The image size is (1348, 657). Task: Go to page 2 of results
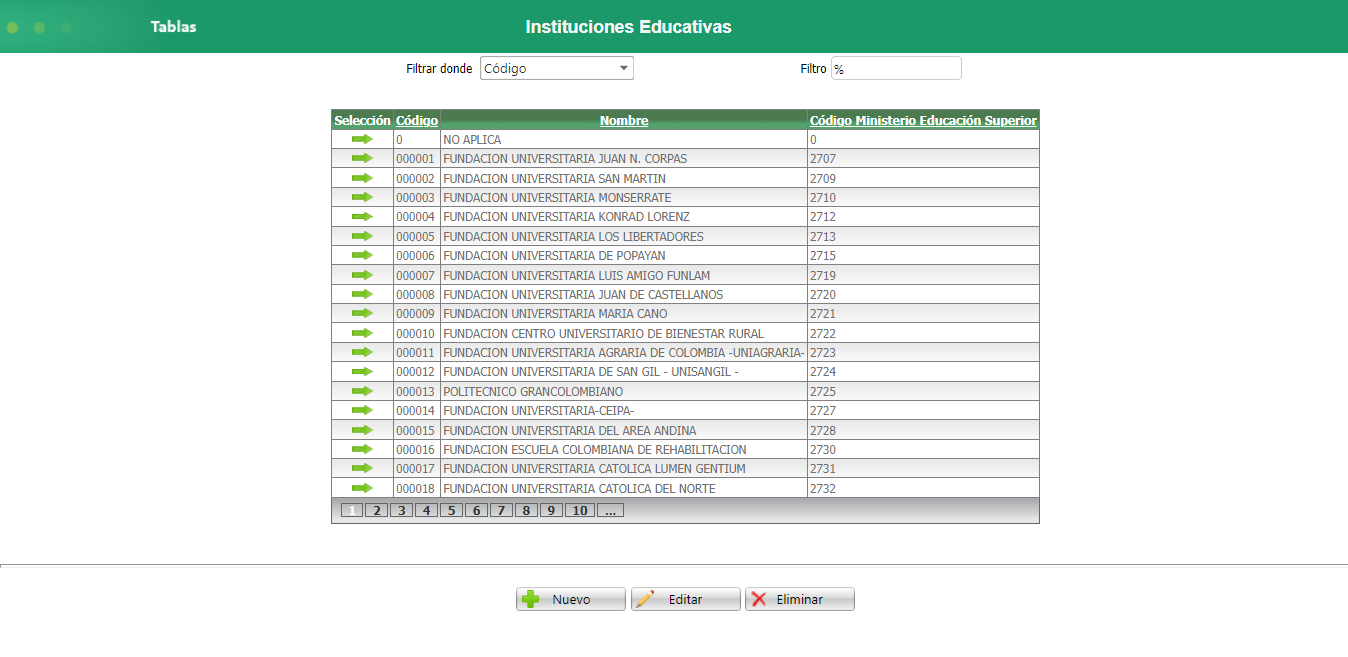376,510
